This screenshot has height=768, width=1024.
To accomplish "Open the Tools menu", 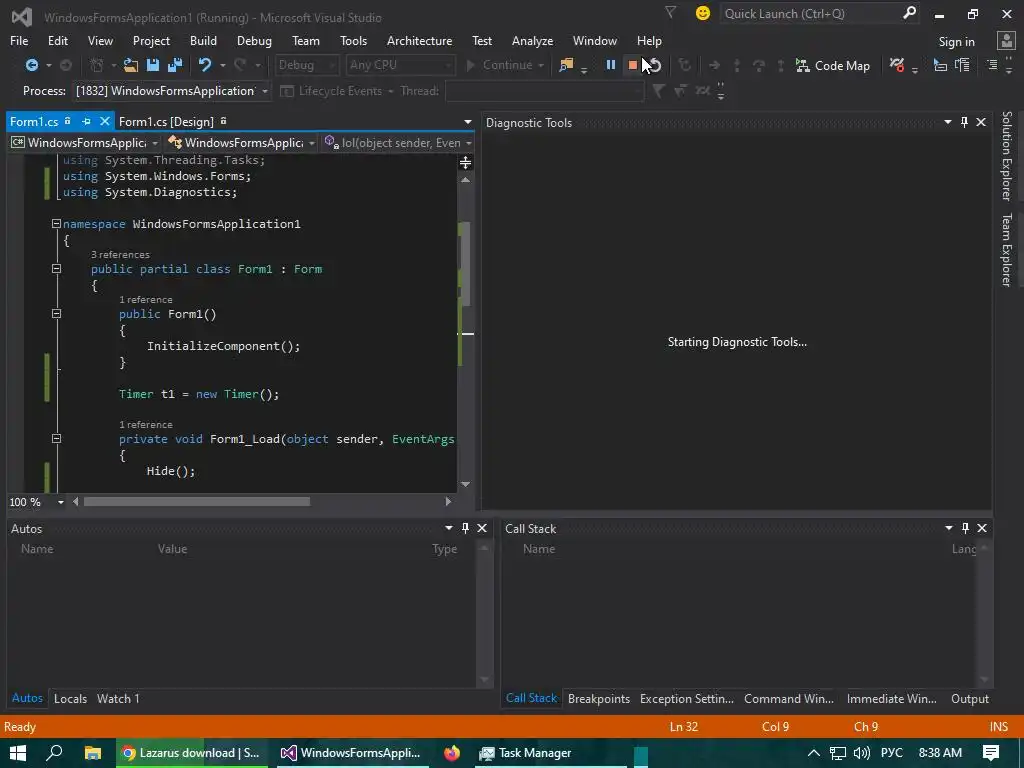I will click(353, 40).
